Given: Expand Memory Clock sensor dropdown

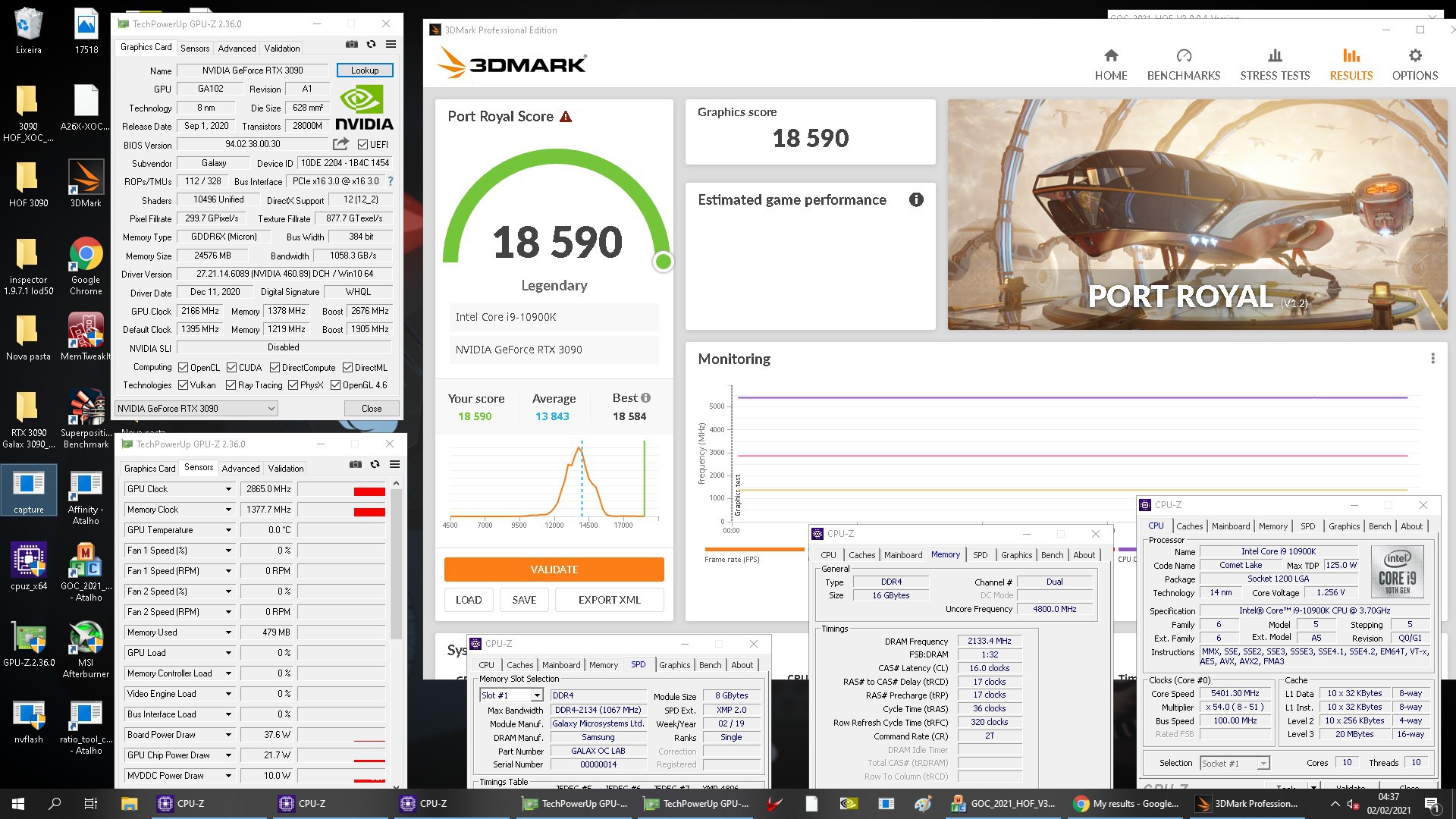Looking at the screenshot, I should point(228,510).
